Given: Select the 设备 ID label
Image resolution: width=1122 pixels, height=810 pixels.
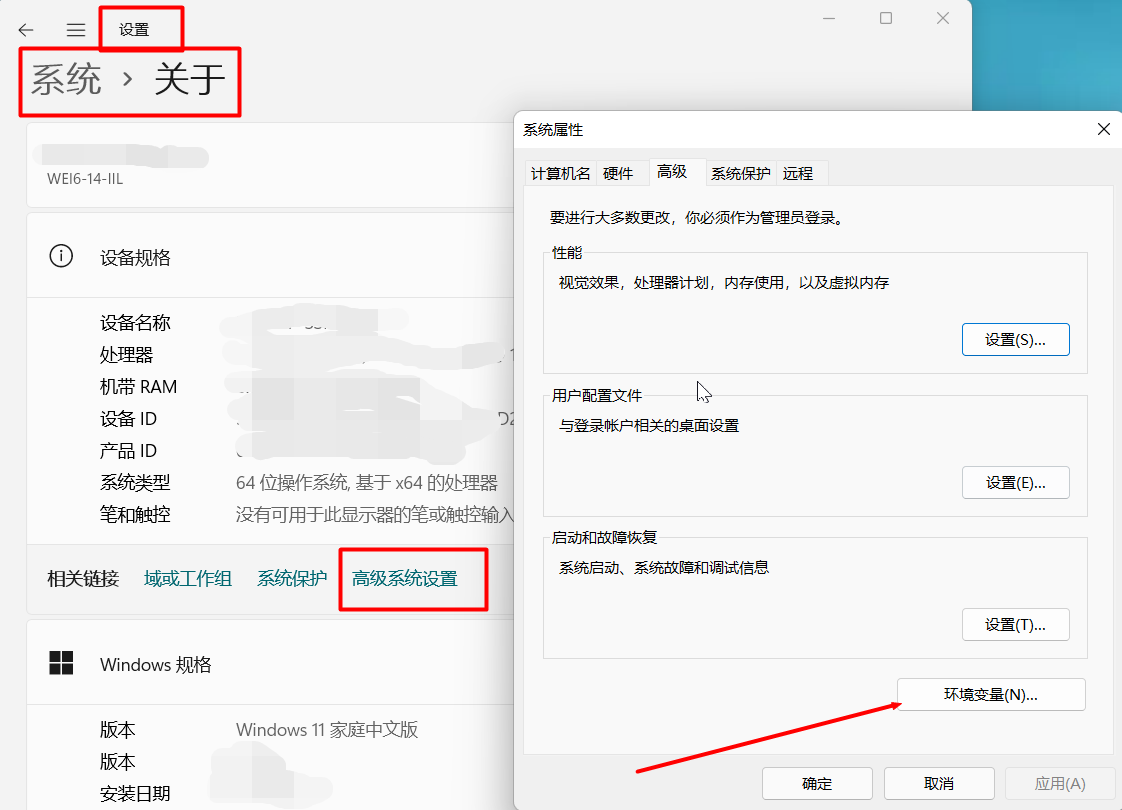Looking at the screenshot, I should pos(128,419).
